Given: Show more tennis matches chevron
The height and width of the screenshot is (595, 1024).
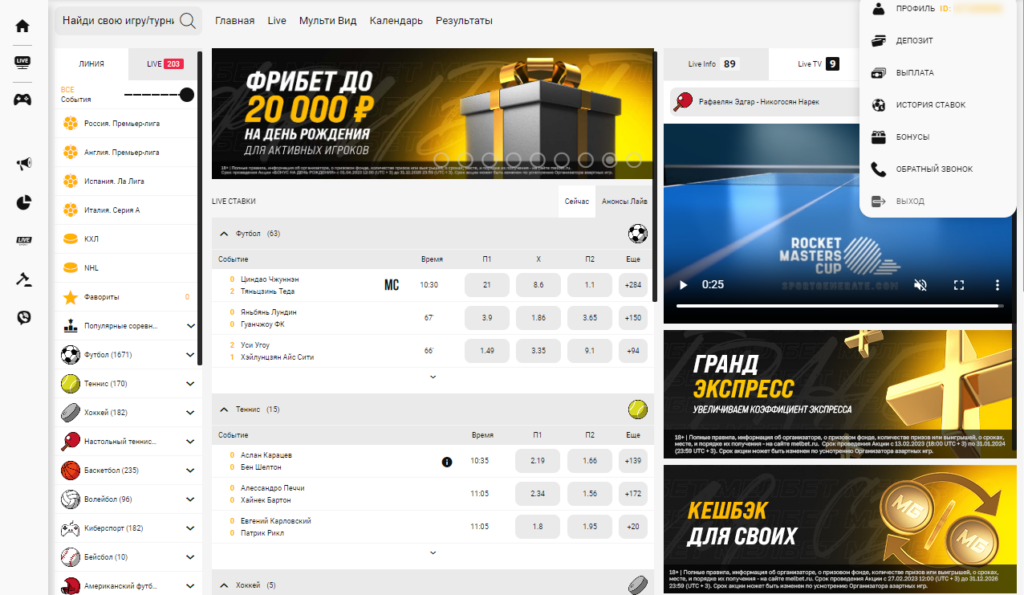Looking at the screenshot, I should 433,553.
